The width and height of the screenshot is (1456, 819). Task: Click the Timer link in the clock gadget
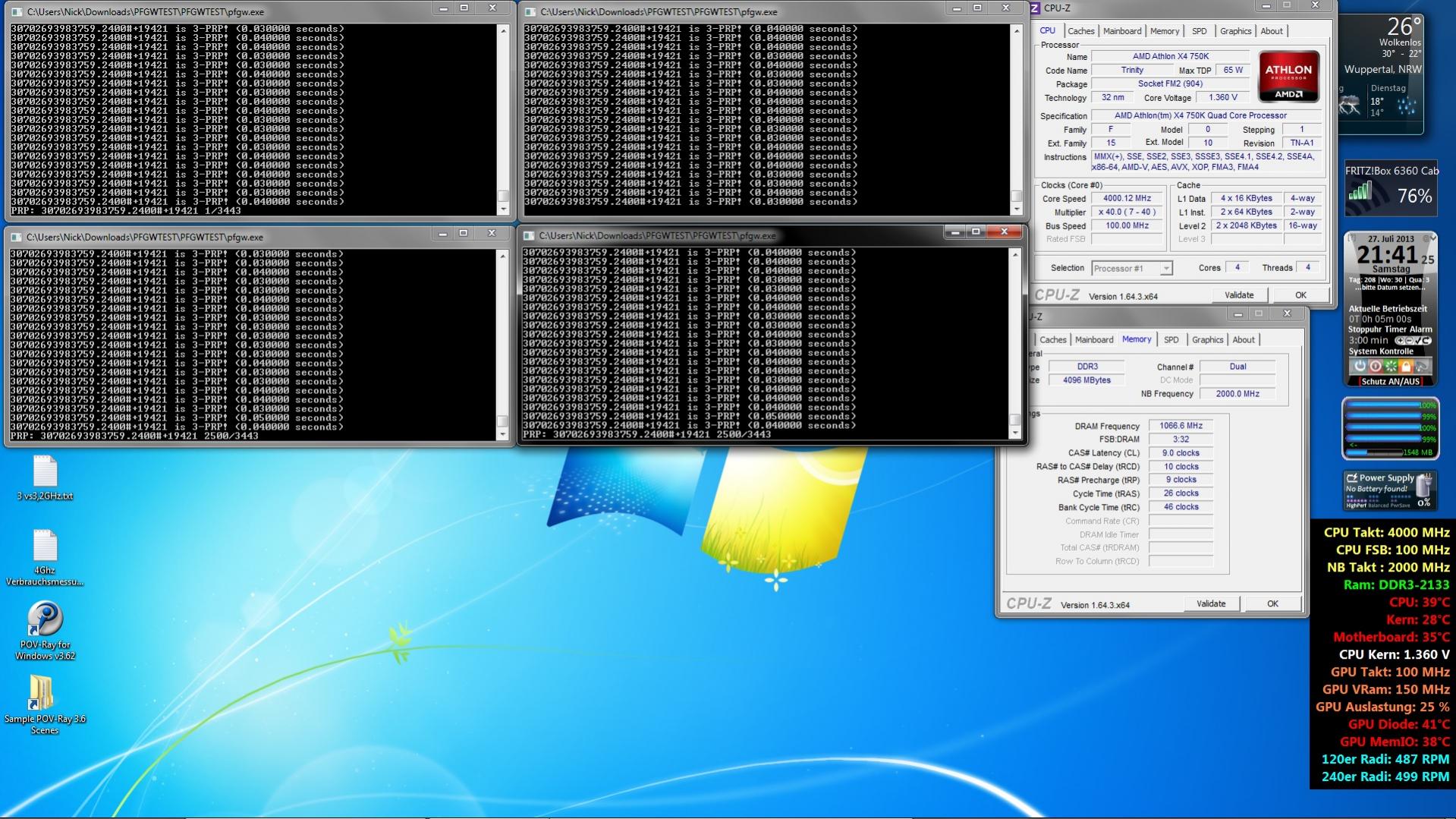1396,329
